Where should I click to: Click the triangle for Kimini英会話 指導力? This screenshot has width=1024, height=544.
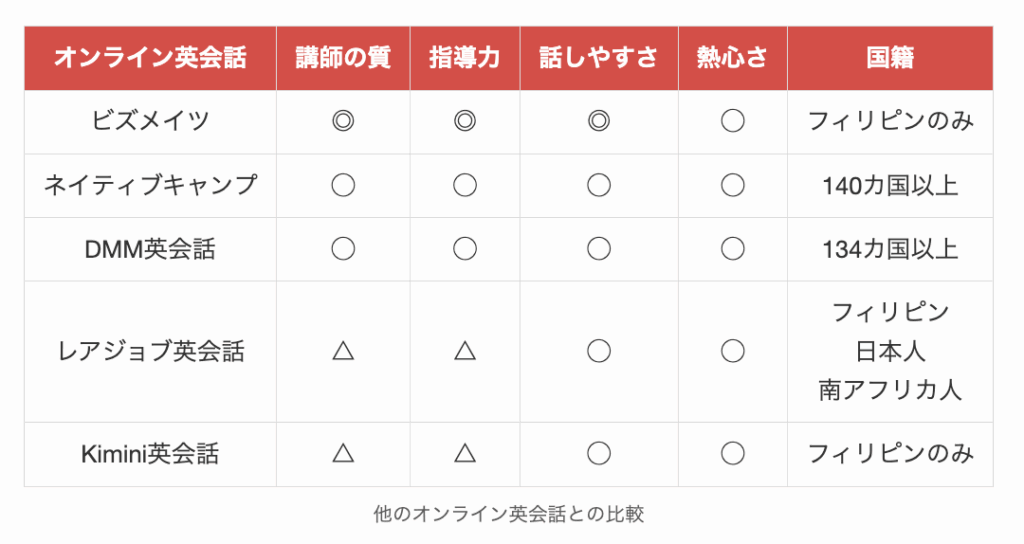(x=464, y=454)
